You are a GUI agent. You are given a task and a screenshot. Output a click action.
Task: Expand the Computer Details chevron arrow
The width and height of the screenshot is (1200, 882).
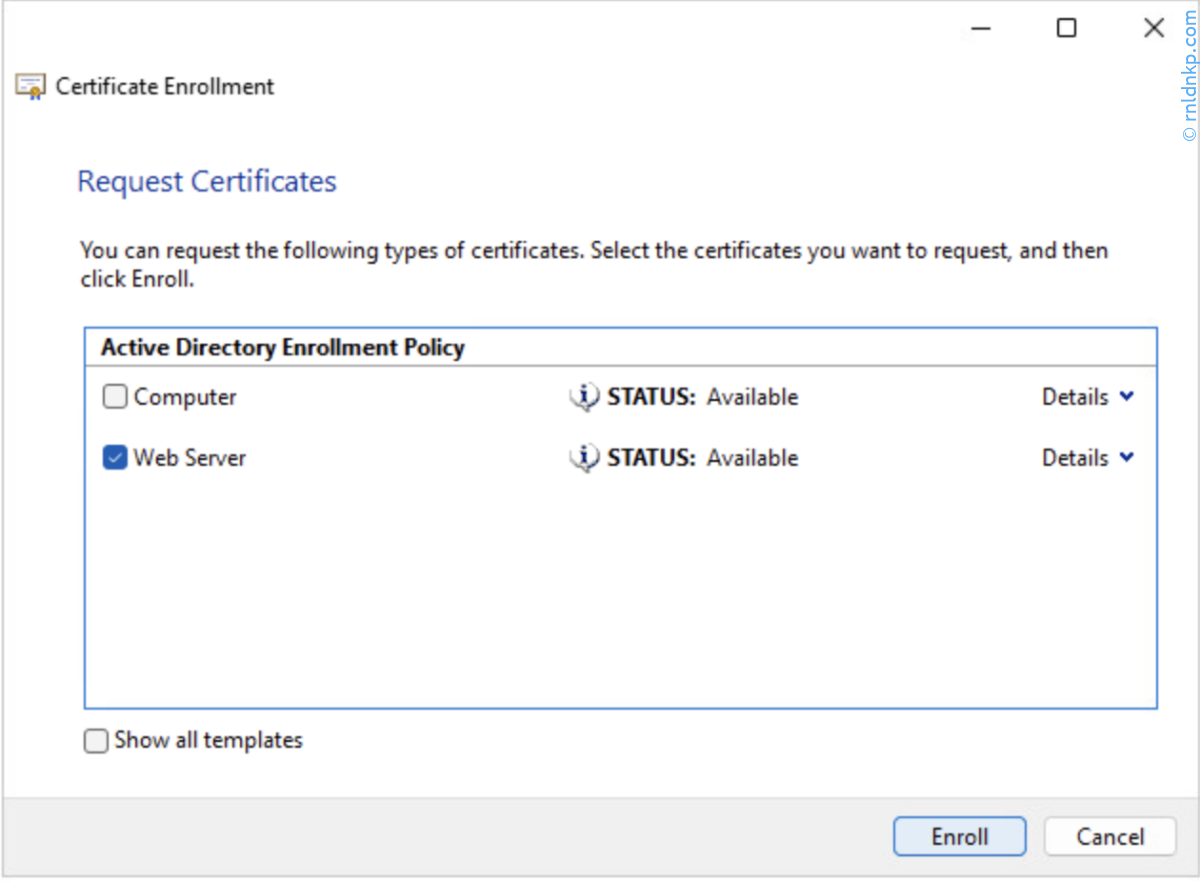click(x=1127, y=397)
